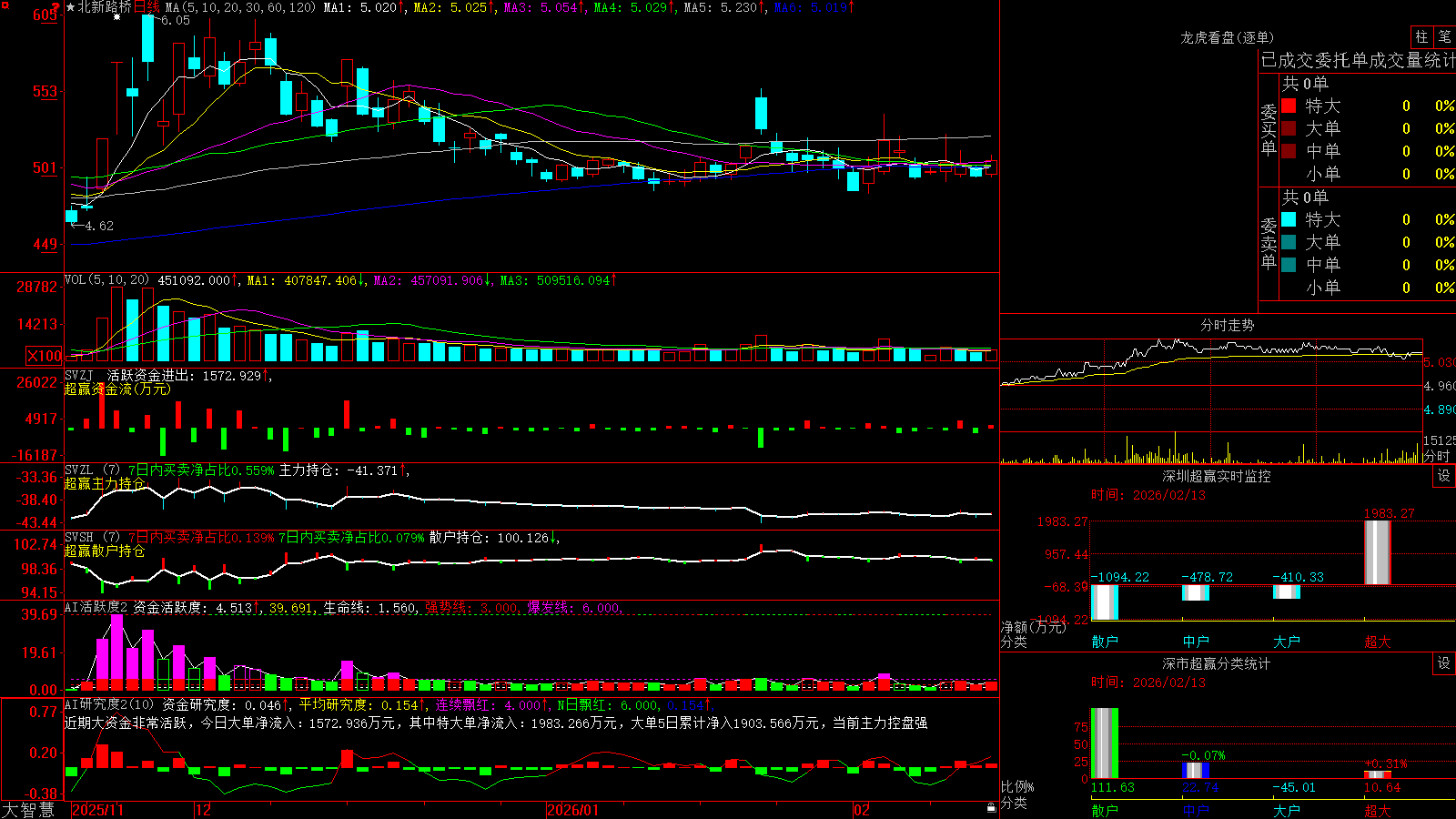Click the 1983.27 超大 bar in 深圳超赢实时监控
The height and width of the screenshot is (819, 1456).
coord(1378,552)
